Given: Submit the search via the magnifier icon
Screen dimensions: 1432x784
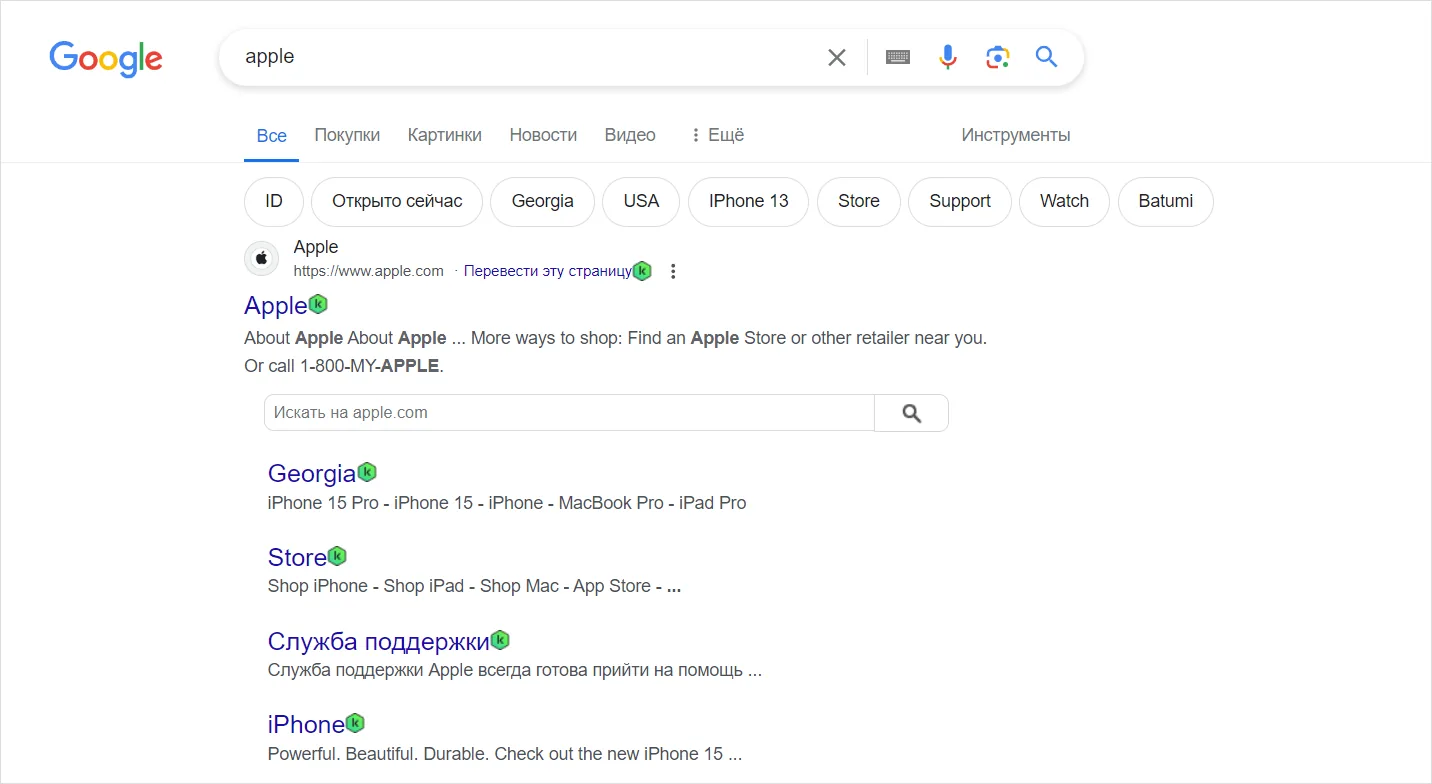Looking at the screenshot, I should point(1046,57).
